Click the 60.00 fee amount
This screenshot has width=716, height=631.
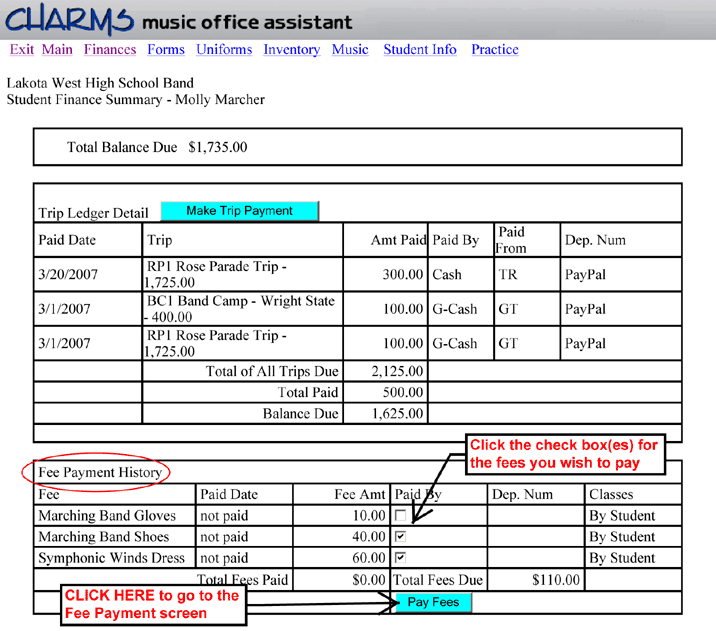pyautogui.click(x=369, y=557)
